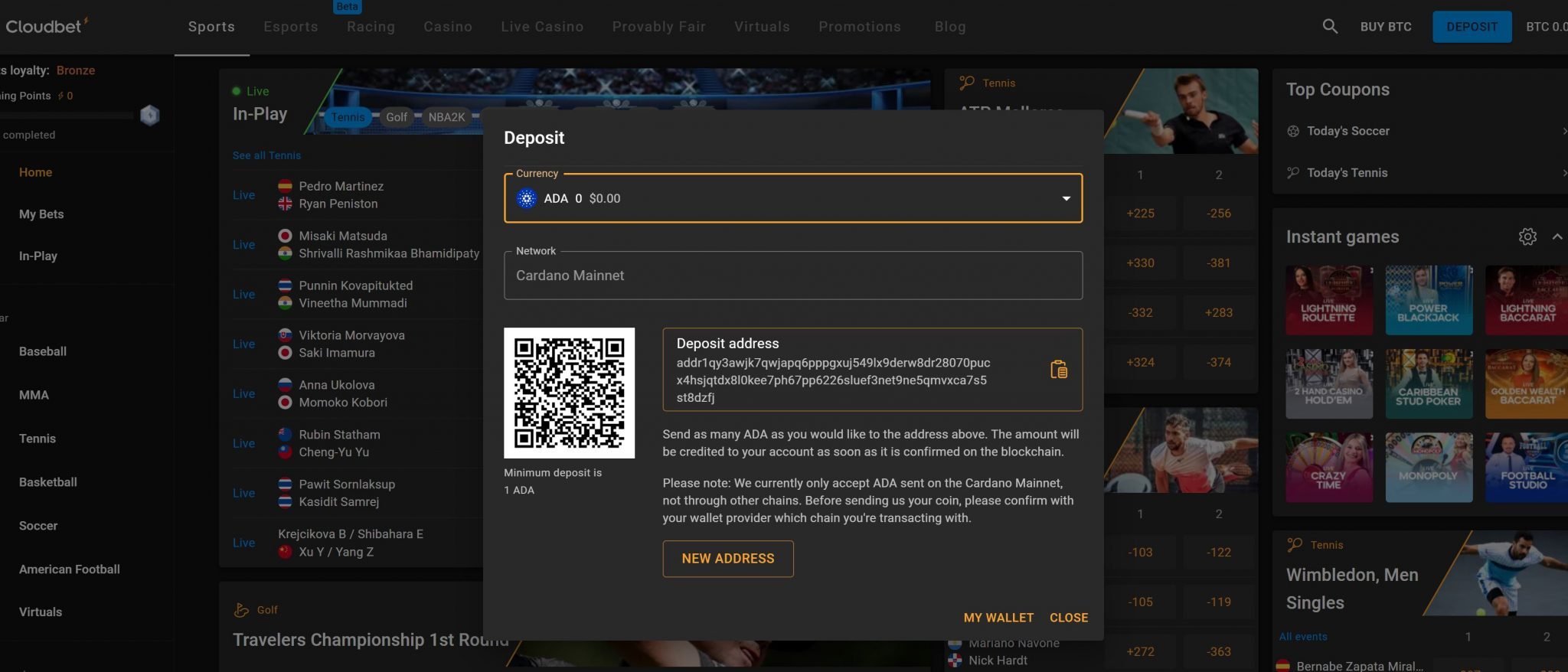Click the Golf section icon
This screenshot has height=672, width=1568.
241,610
